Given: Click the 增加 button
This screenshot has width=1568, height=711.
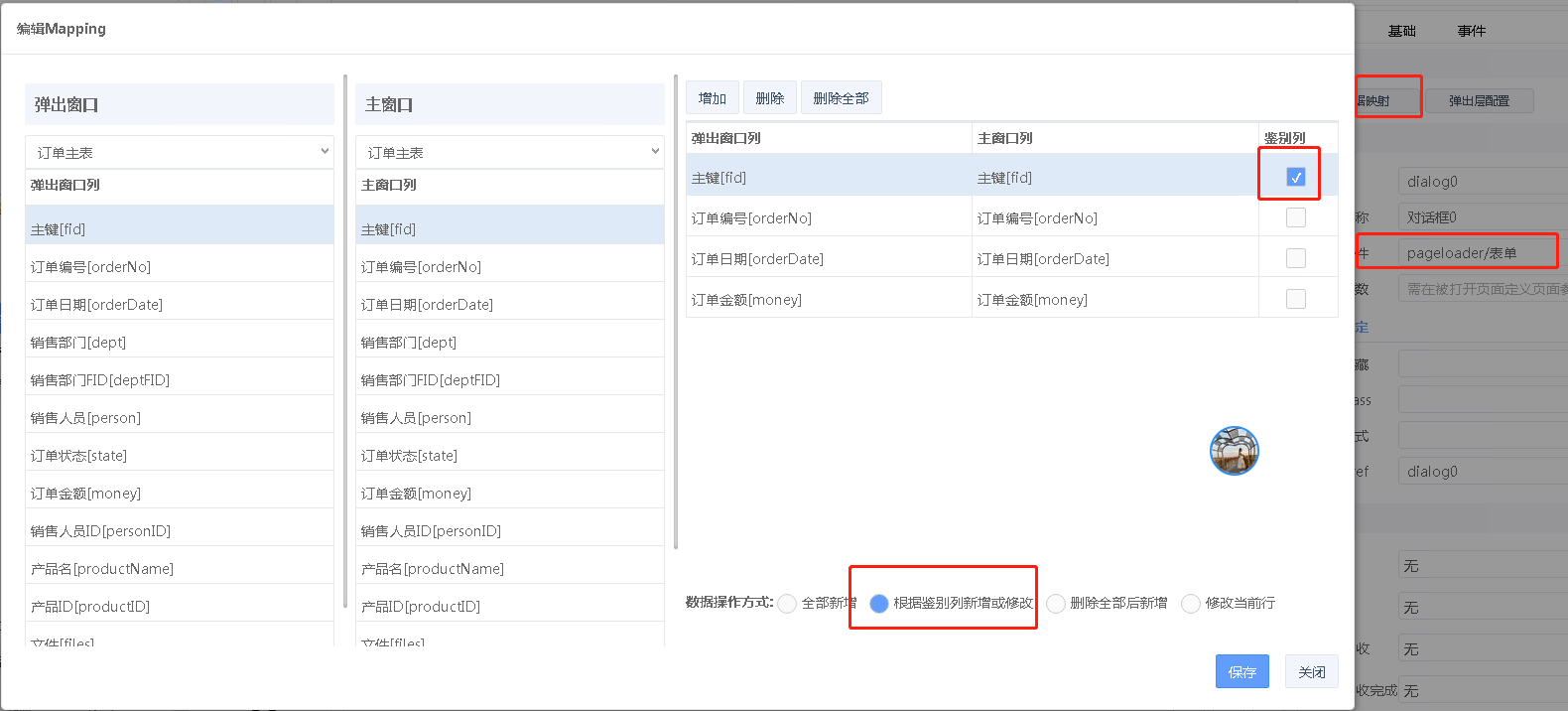Looking at the screenshot, I should (712, 98).
